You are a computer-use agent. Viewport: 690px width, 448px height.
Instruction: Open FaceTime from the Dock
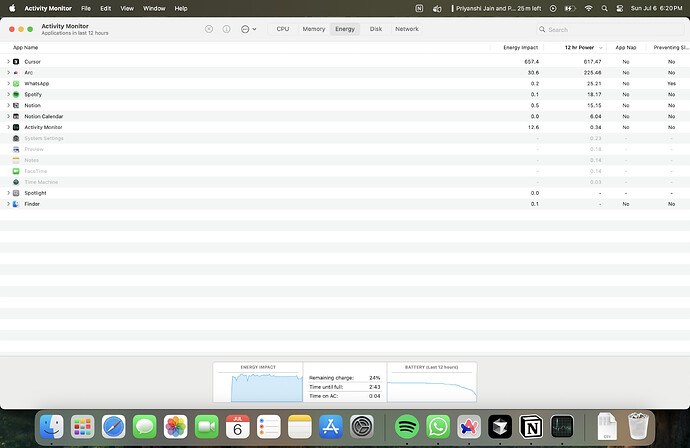206,427
